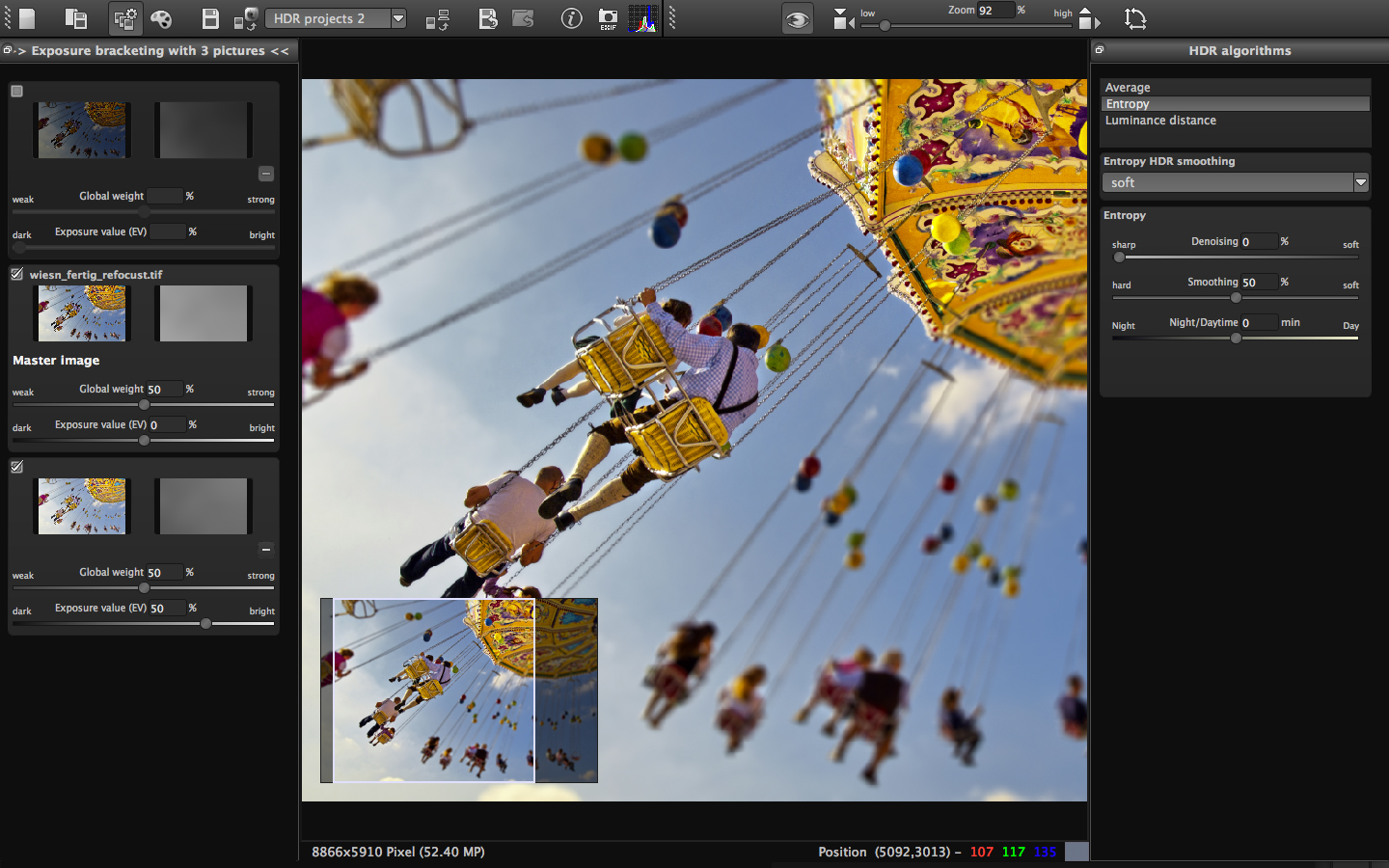Click the first image color thumbnail

pyautogui.click(x=82, y=130)
